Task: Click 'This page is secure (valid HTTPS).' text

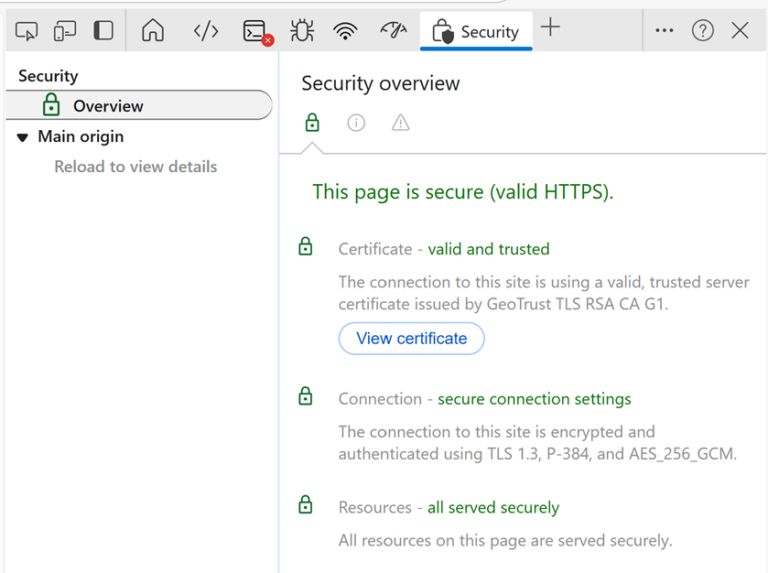Action: point(463,192)
